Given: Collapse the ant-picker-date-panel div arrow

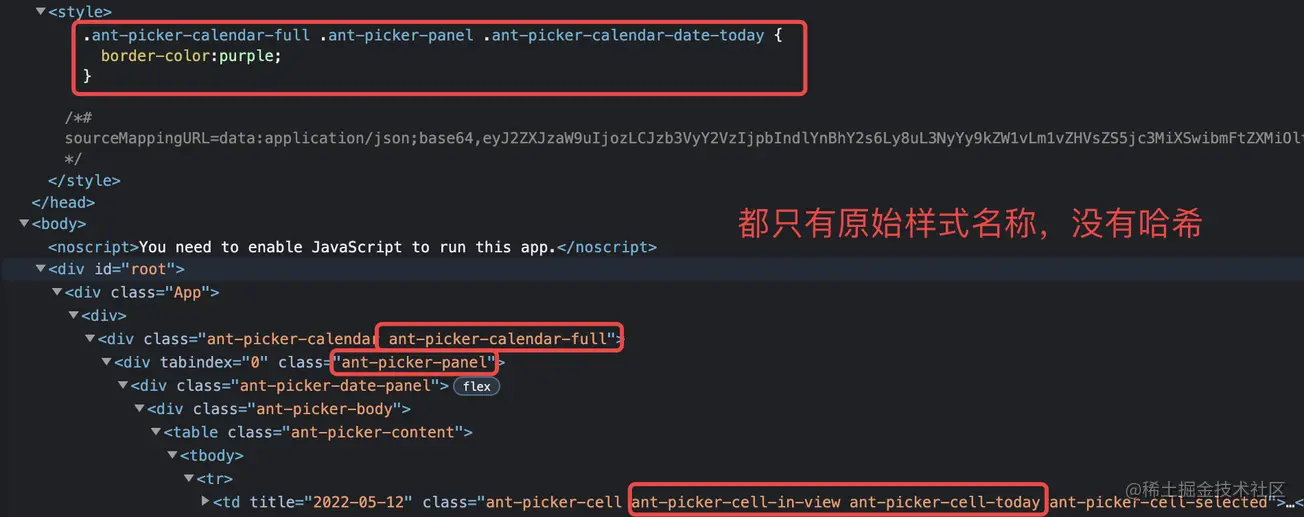Looking at the screenshot, I should click(124, 385).
